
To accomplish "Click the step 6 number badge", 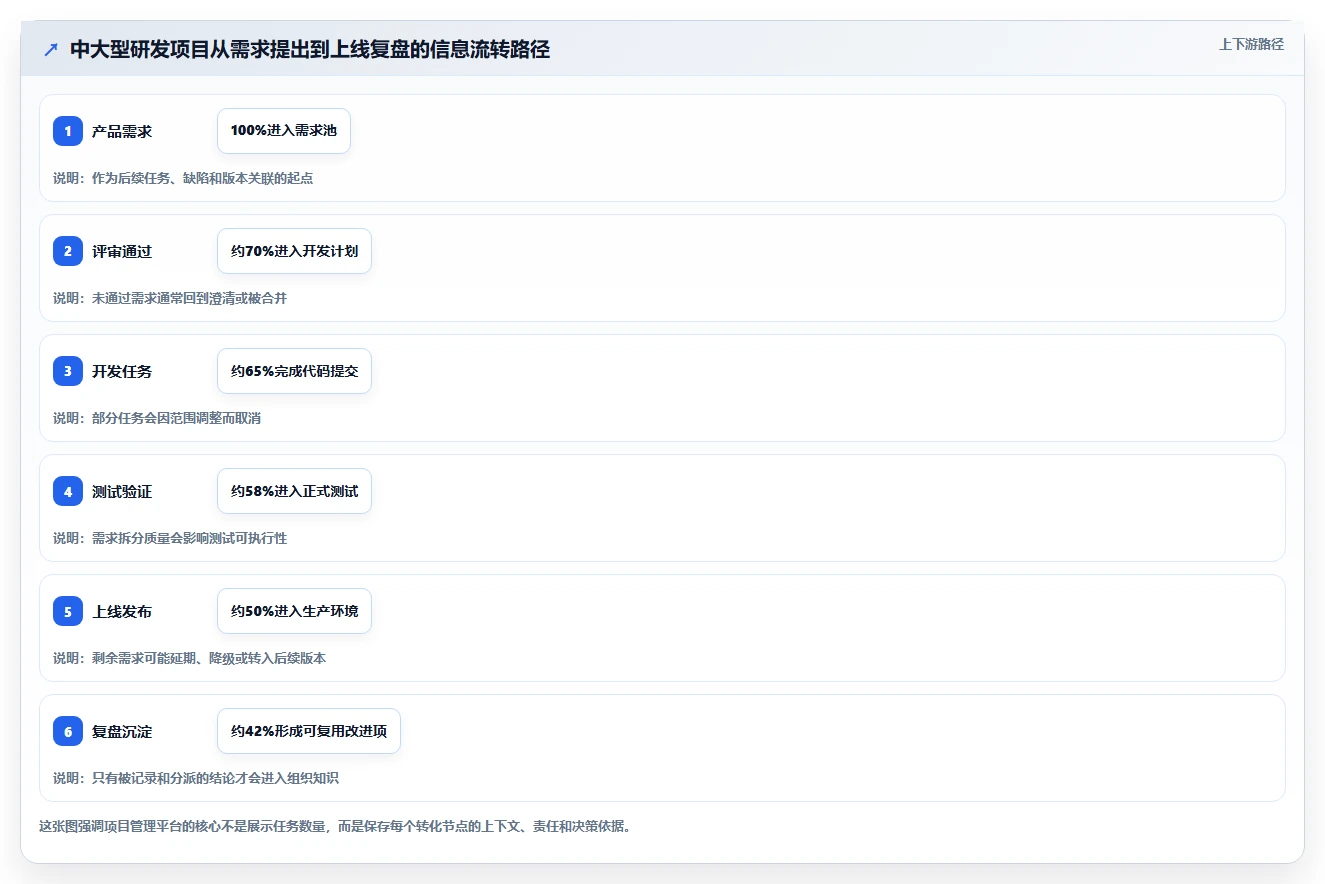I will (68, 731).
